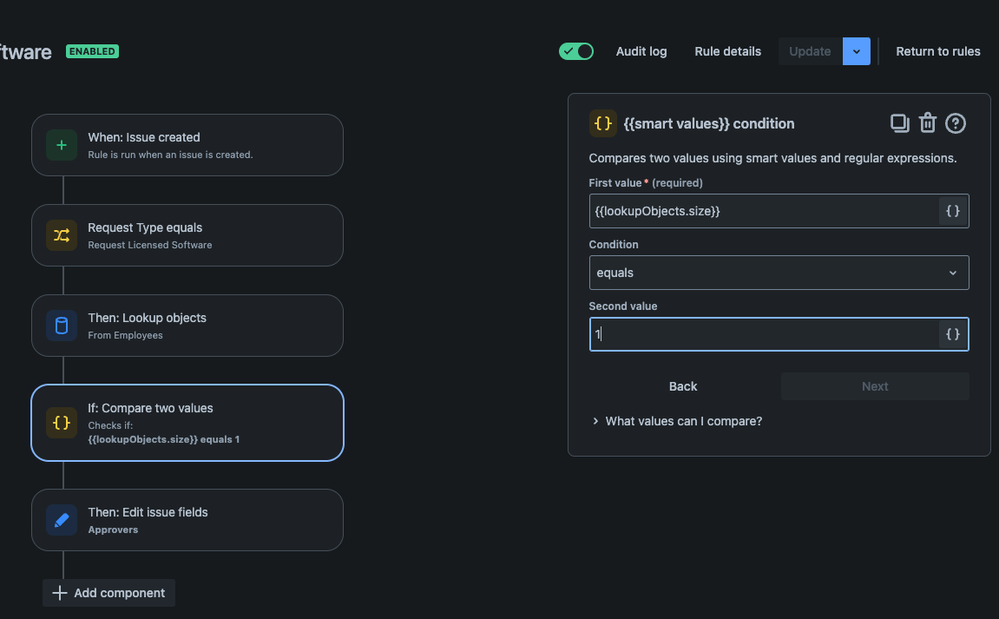Click the Request Type shuffle icon
Image resolution: width=999 pixels, height=619 pixels.
click(61, 235)
